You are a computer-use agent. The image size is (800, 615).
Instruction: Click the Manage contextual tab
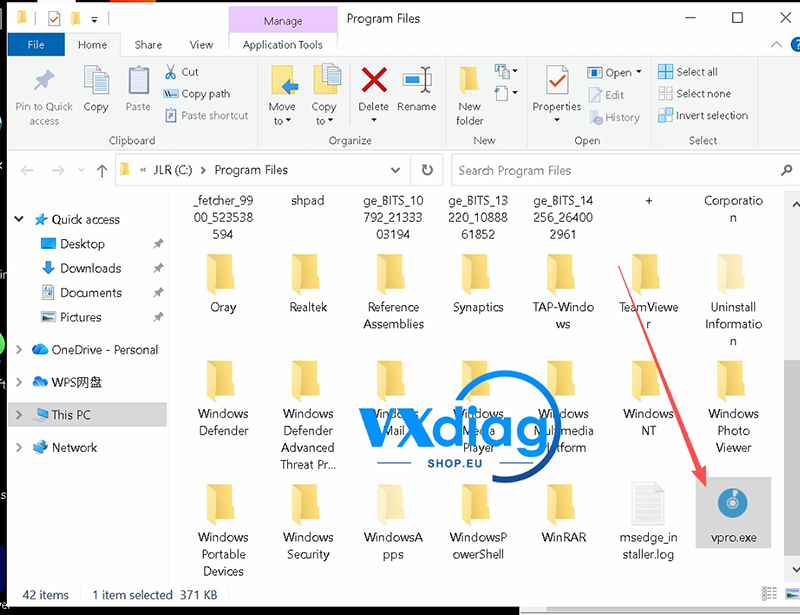coord(283,20)
